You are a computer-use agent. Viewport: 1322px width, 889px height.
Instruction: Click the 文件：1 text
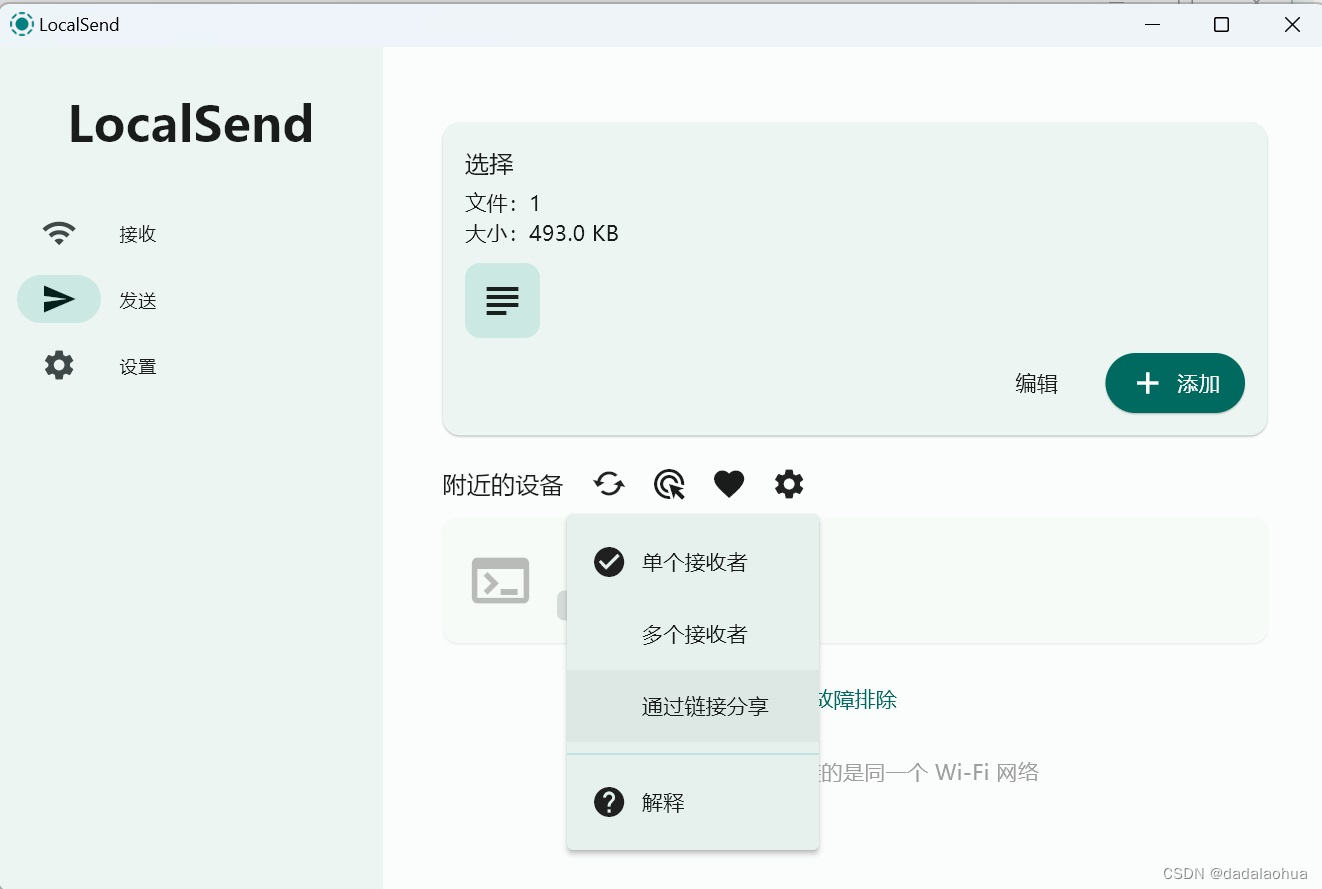[x=503, y=203]
